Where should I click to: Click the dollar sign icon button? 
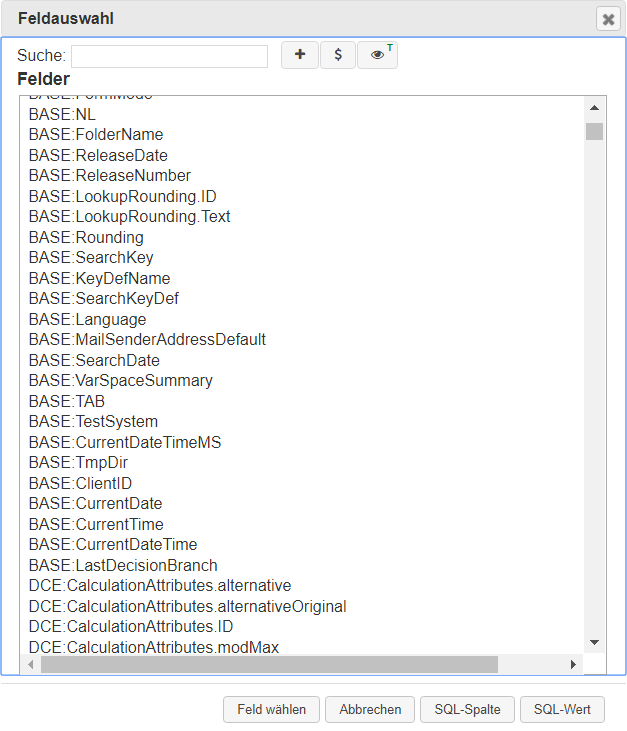point(338,55)
